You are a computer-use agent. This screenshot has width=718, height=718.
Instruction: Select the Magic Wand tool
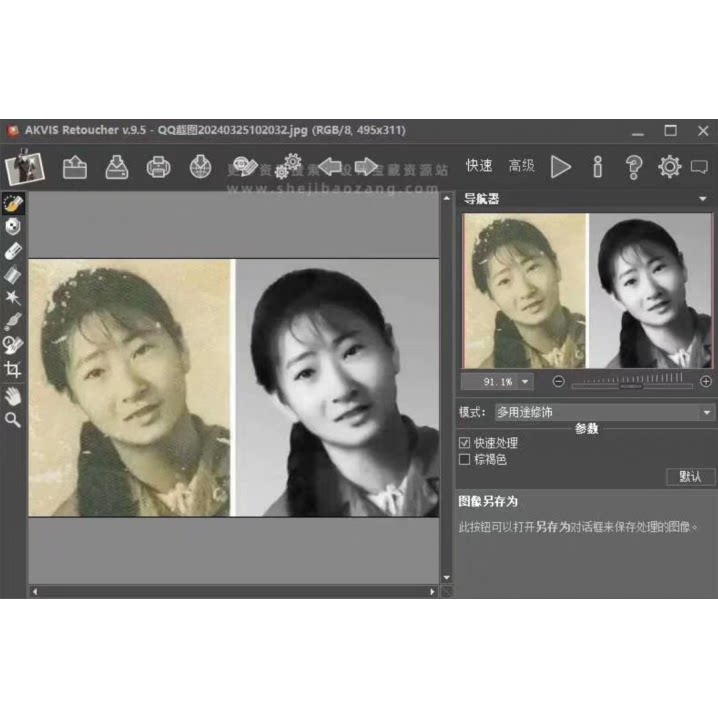coord(13,298)
